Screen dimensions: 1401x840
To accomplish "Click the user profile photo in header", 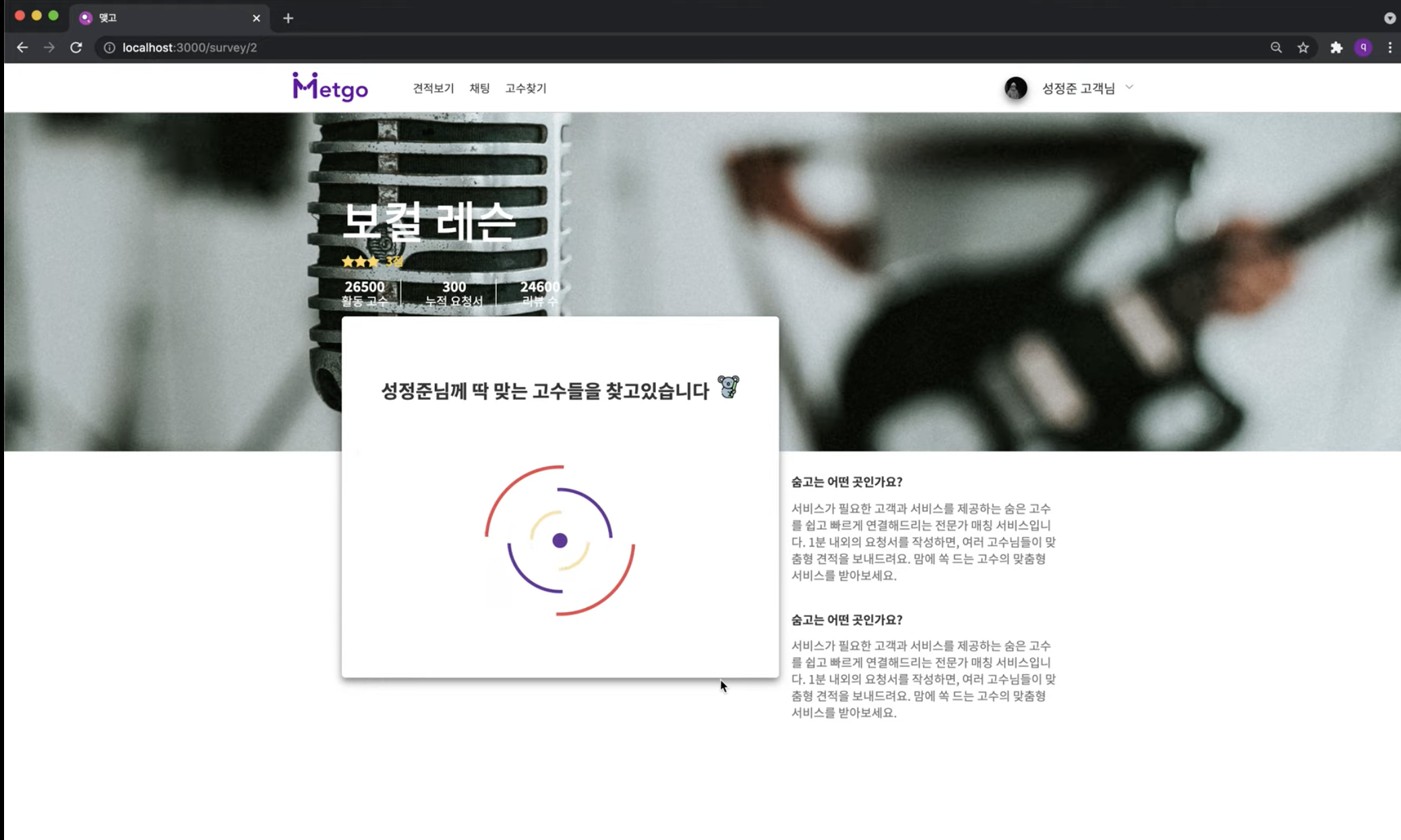I will [1015, 88].
